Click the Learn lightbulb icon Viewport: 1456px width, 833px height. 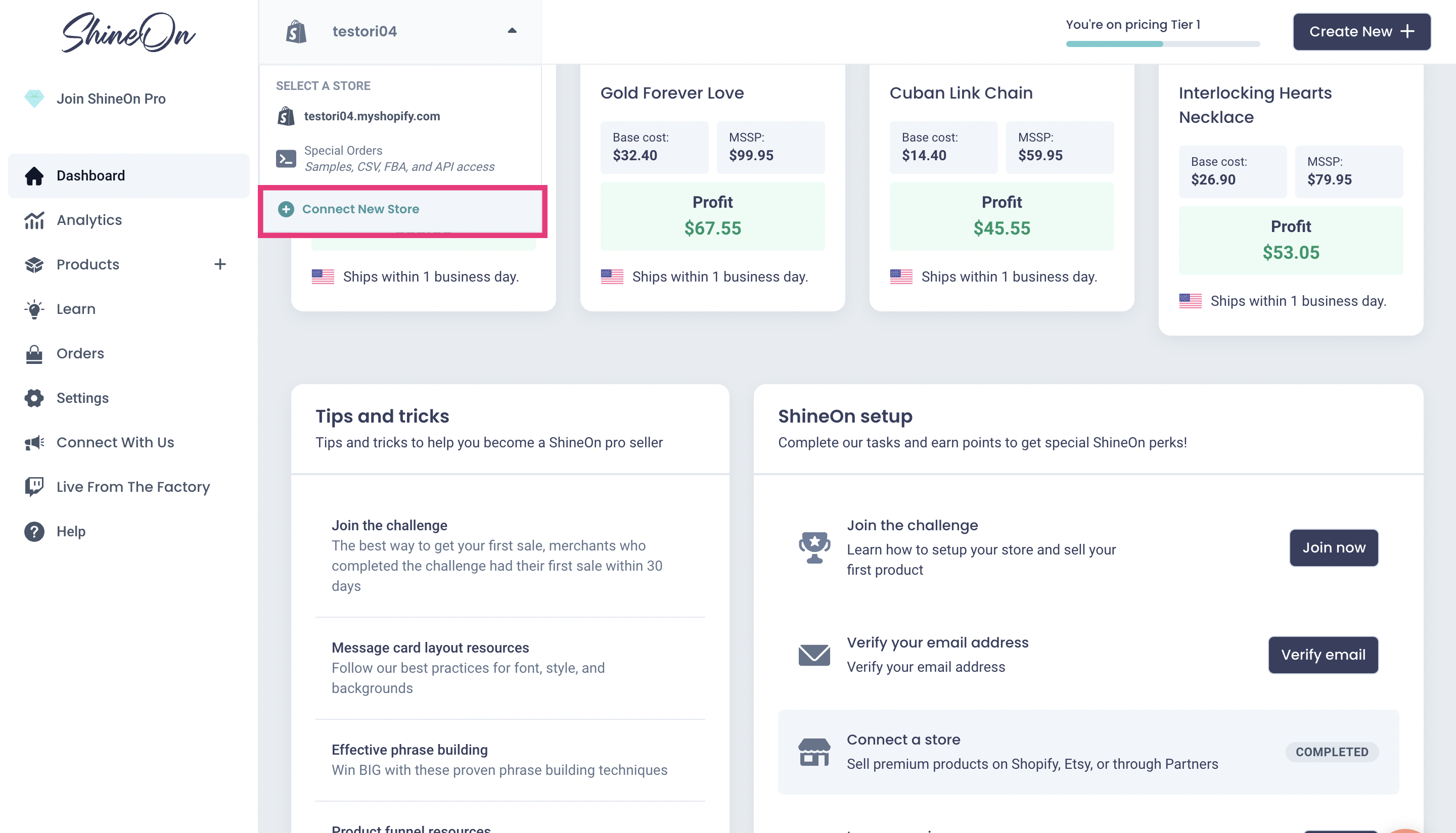[x=34, y=309]
